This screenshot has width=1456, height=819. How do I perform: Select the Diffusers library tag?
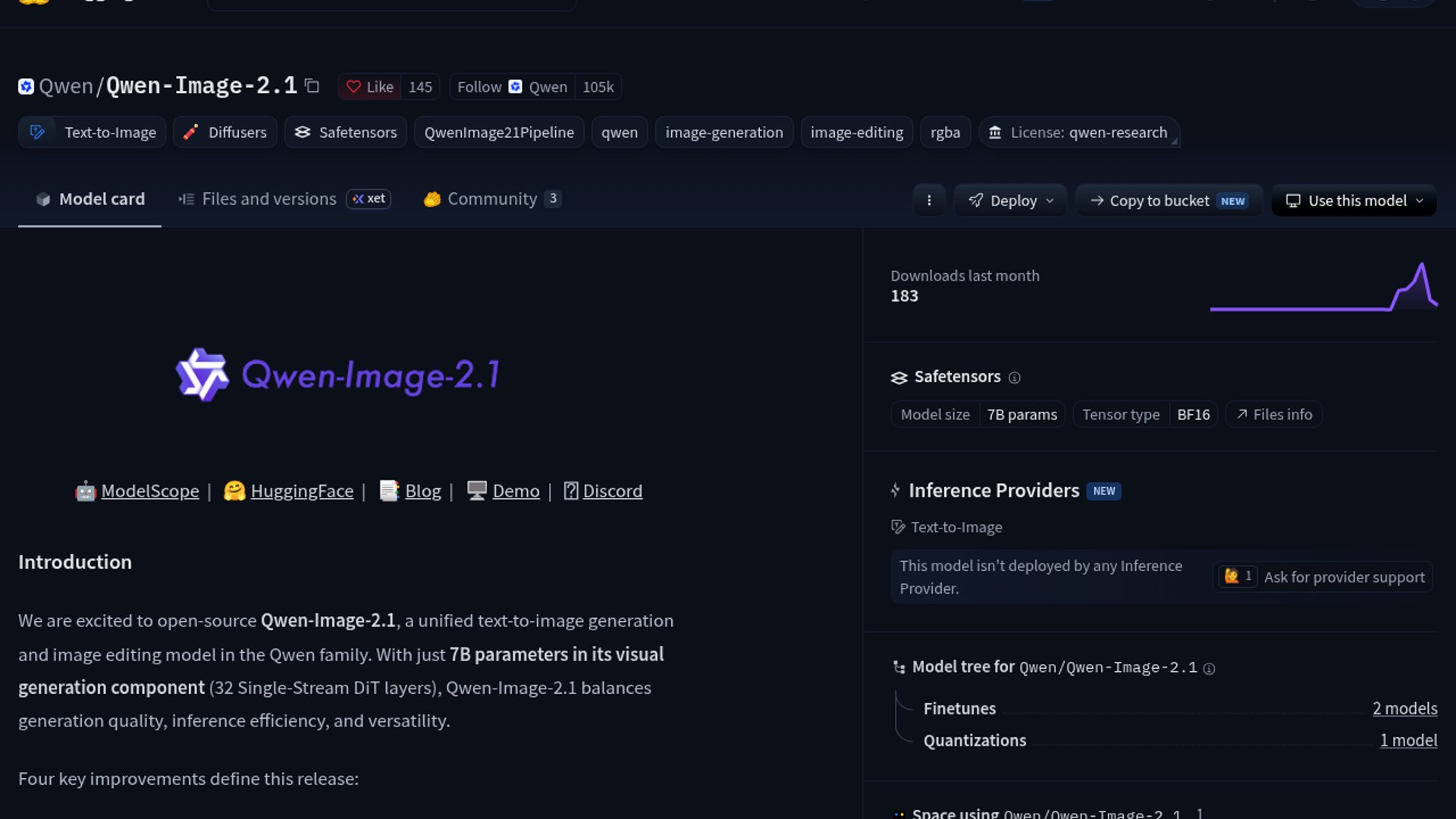[x=225, y=133]
